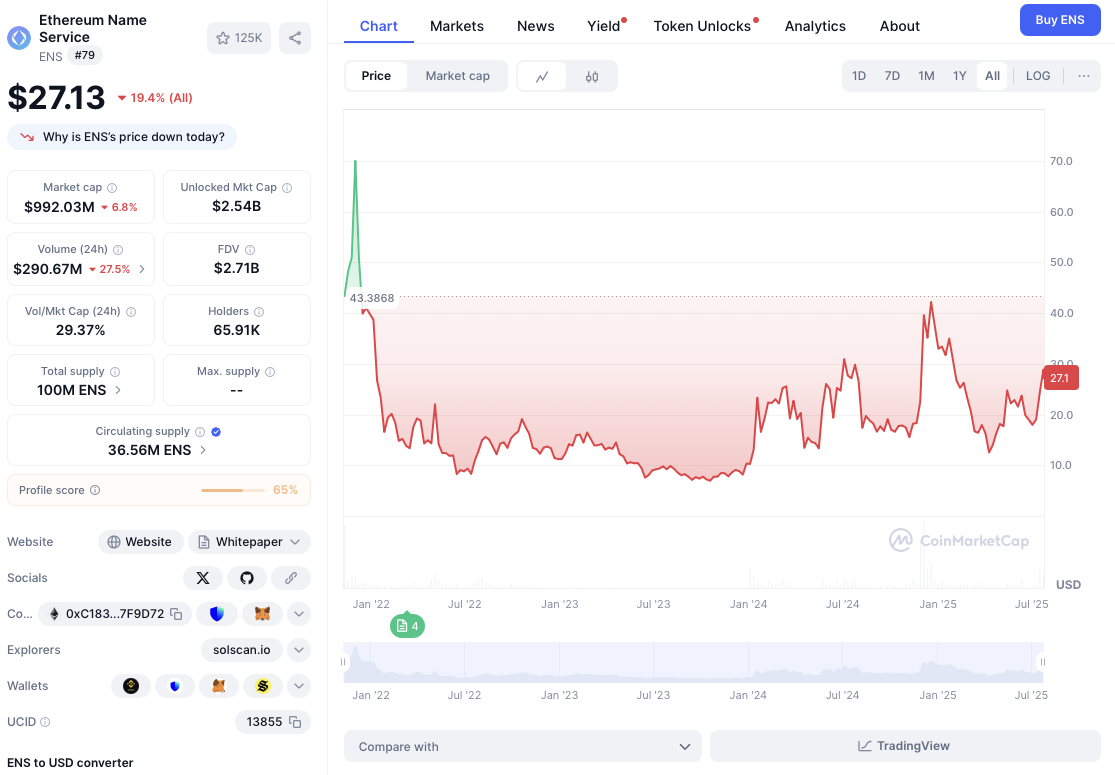Open Circulating supply info icon
1115x775 pixels.
200,432
